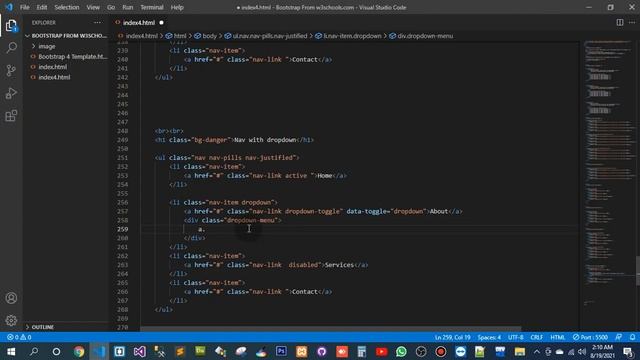Screen dimensions: 640x360
Task: Open OBS Studio from taskbar
Action: [x=421, y=351]
